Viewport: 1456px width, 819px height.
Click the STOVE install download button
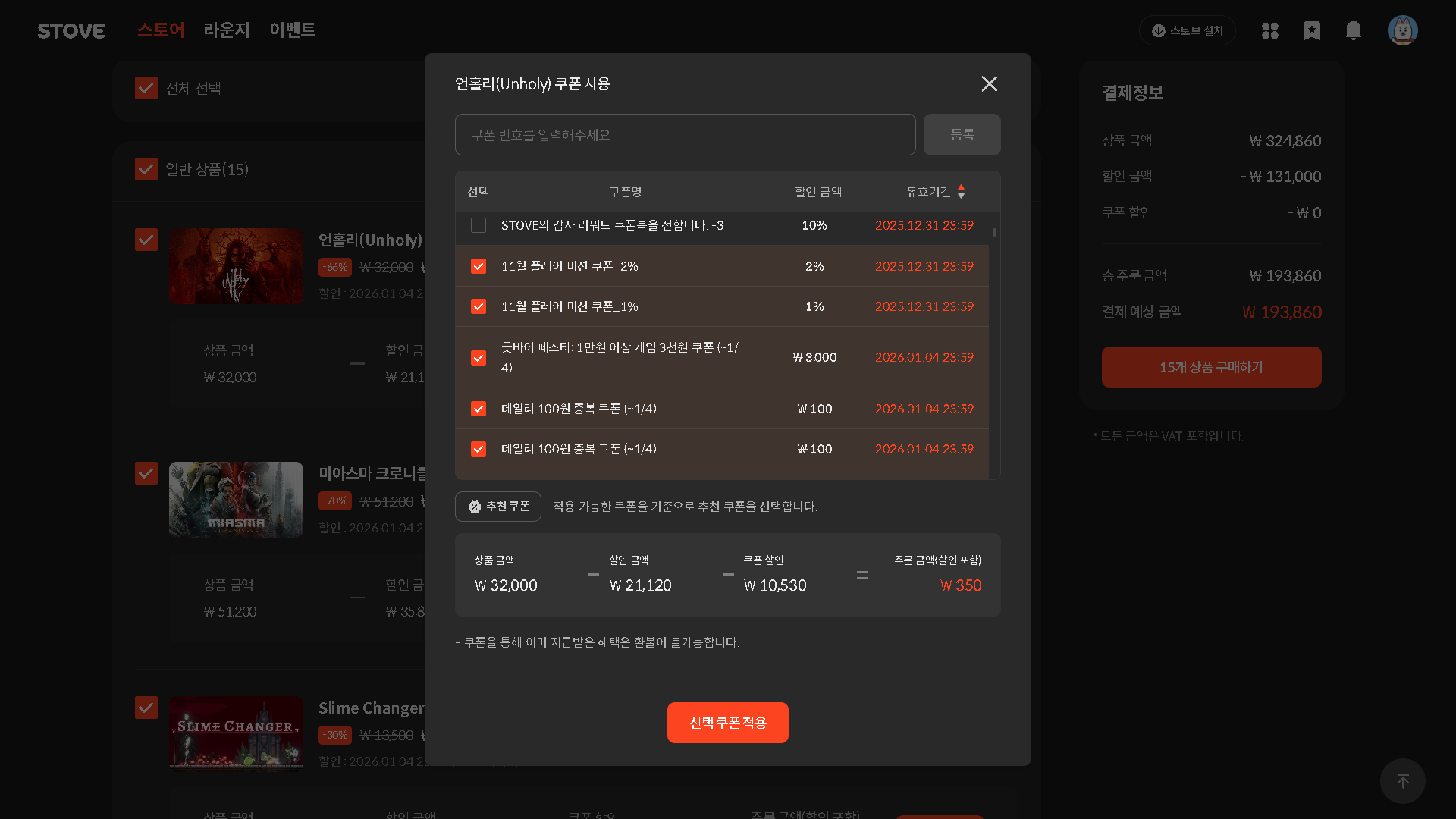pos(1187,31)
